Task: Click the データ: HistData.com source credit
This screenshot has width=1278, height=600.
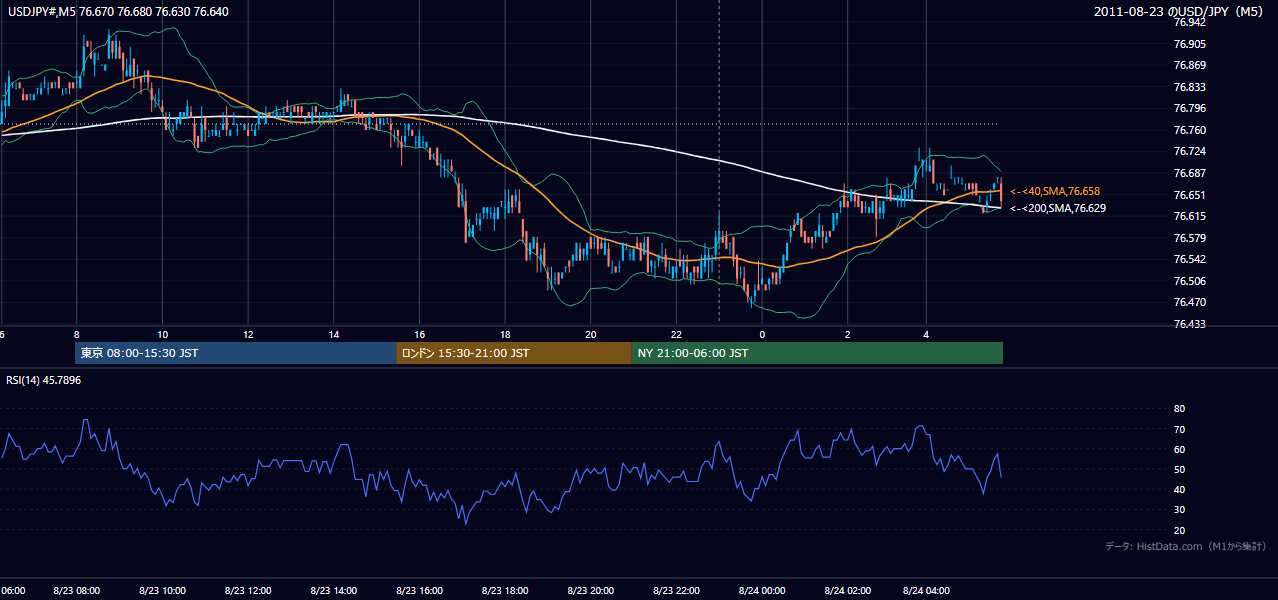Action: click(x=1186, y=546)
